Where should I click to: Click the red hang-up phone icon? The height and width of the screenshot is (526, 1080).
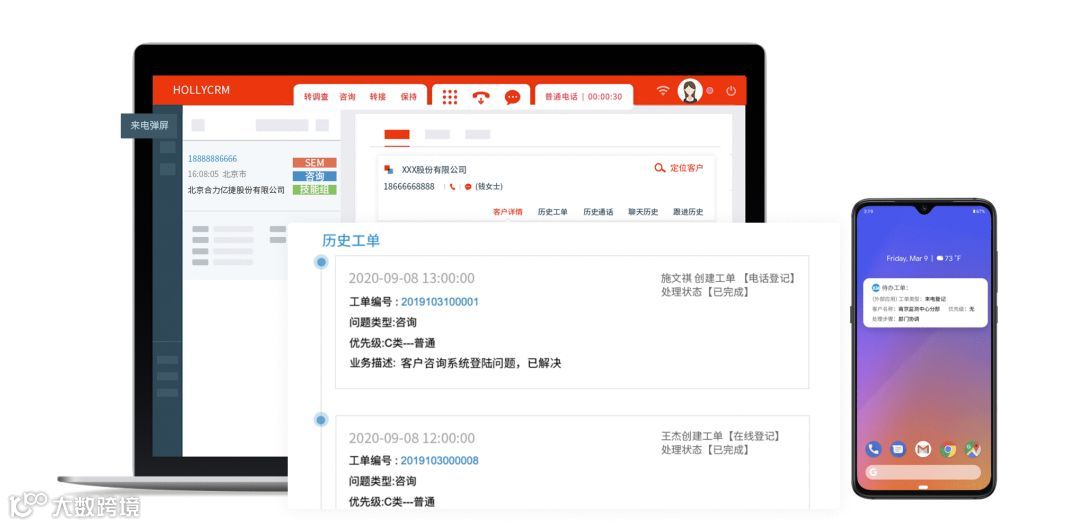coord(481,97)
